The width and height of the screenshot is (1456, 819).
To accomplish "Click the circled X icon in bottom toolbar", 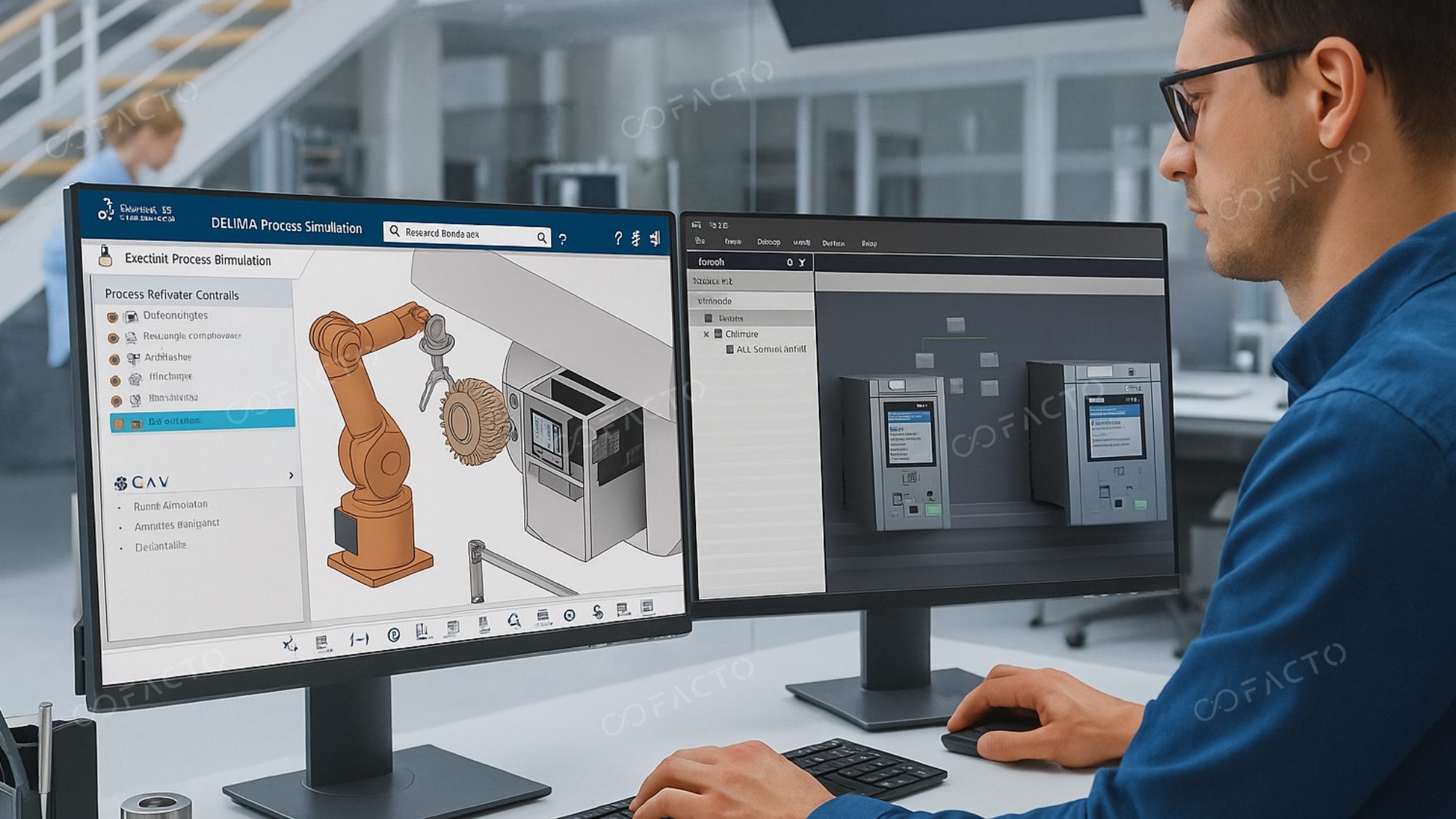I will coord(570,615).
